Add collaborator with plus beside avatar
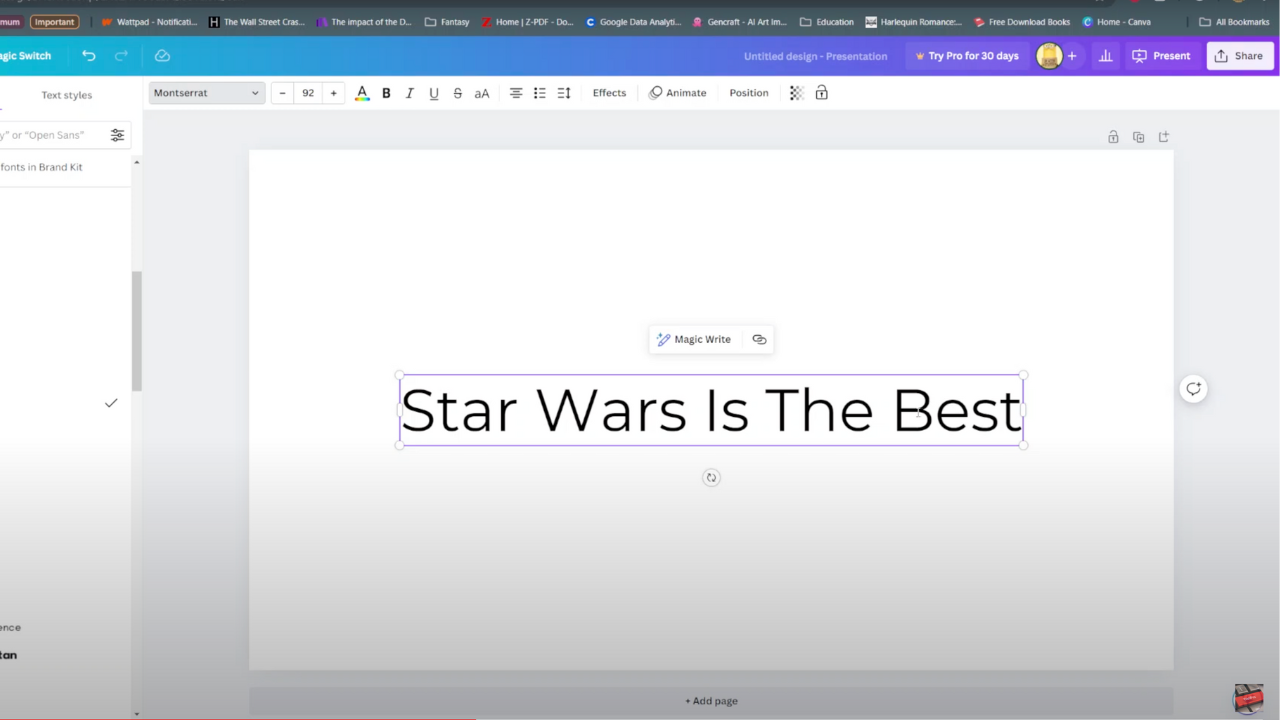Image resolution: width=1280 pixels, height=720 pixels. tap(1072, 56)
